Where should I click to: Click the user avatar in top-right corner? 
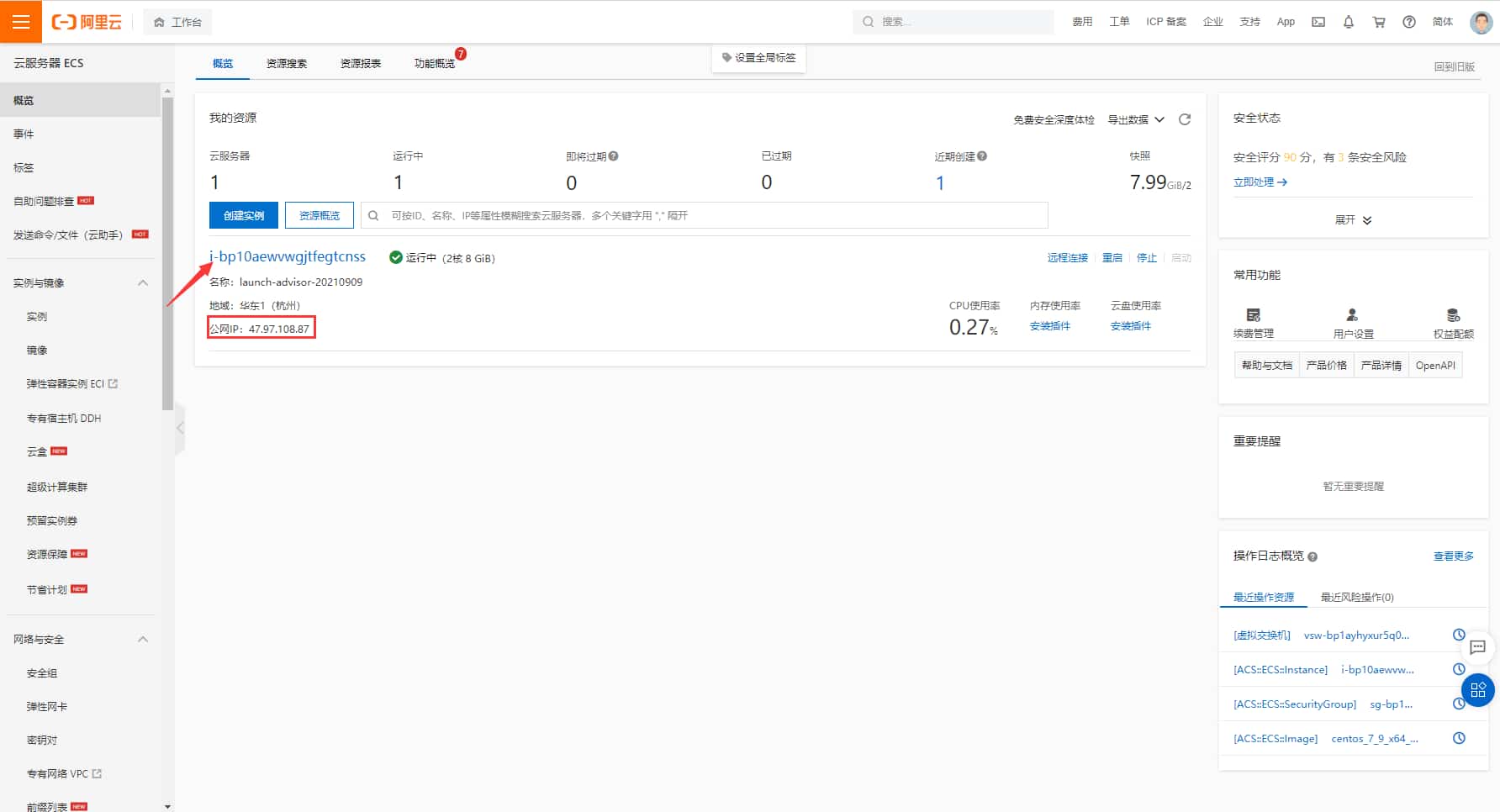pos(1481,22)
